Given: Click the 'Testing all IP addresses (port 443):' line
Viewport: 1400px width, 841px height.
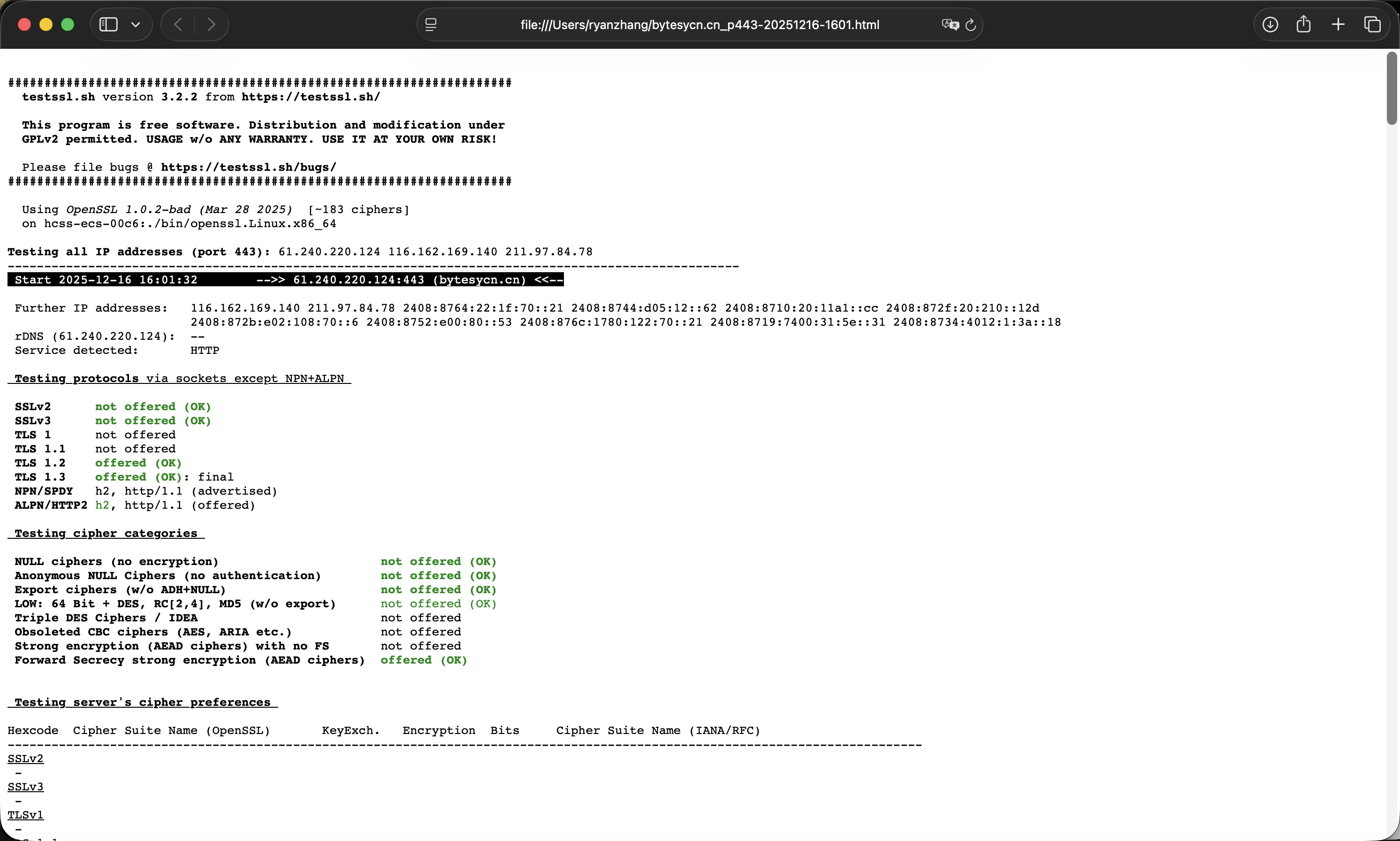Looking at the screenshot, I should [x=300, y=252].
